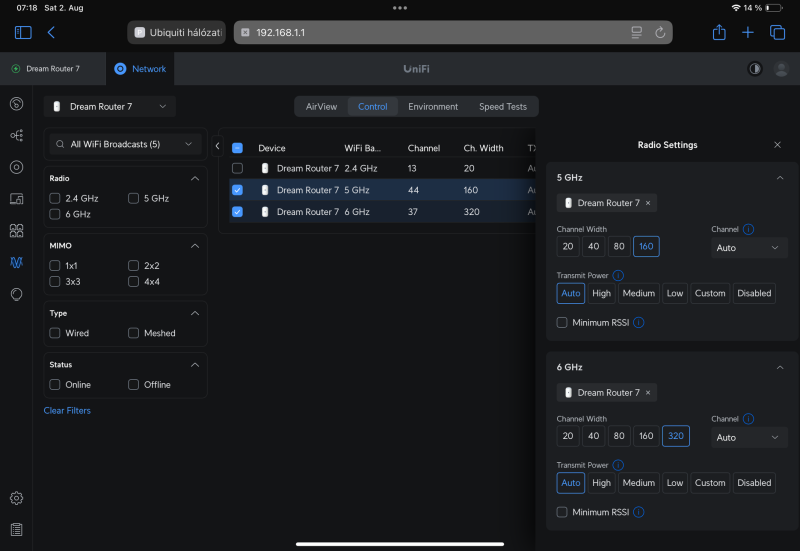
Task: Open the system log icon in the sidebar
Action: 16,530
